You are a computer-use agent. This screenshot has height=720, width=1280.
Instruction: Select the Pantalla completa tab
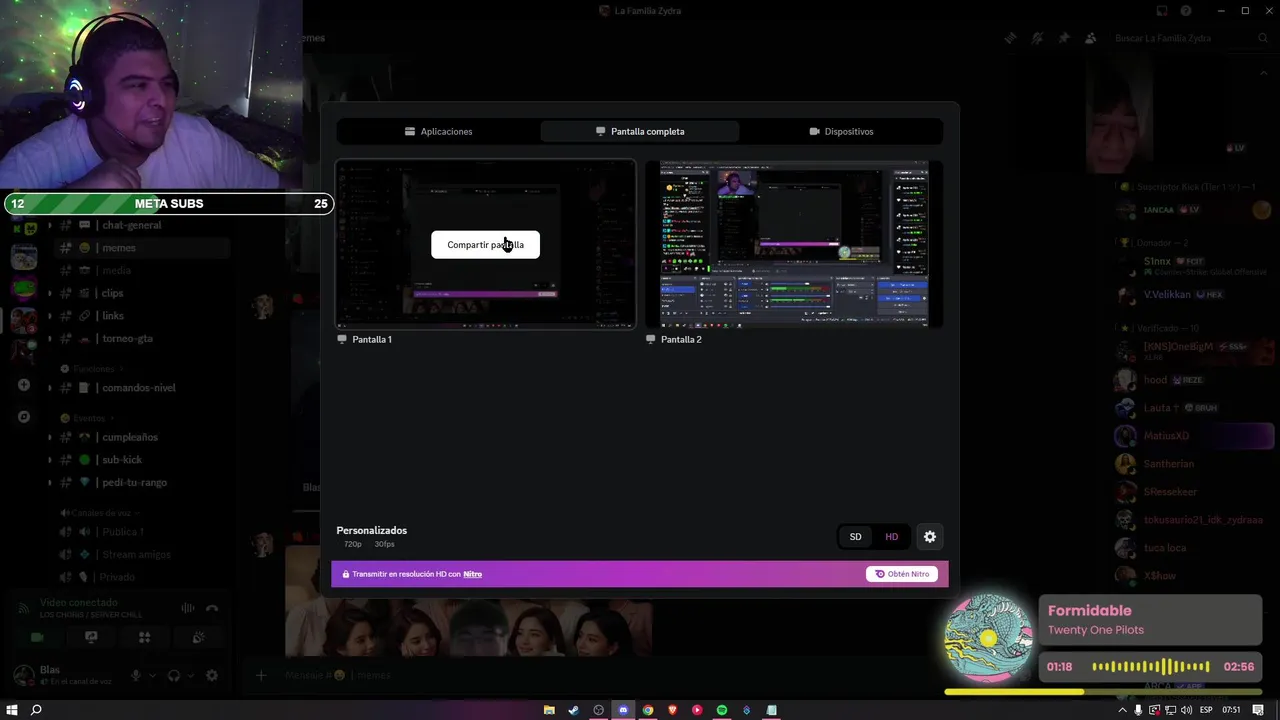click(640, 131)
